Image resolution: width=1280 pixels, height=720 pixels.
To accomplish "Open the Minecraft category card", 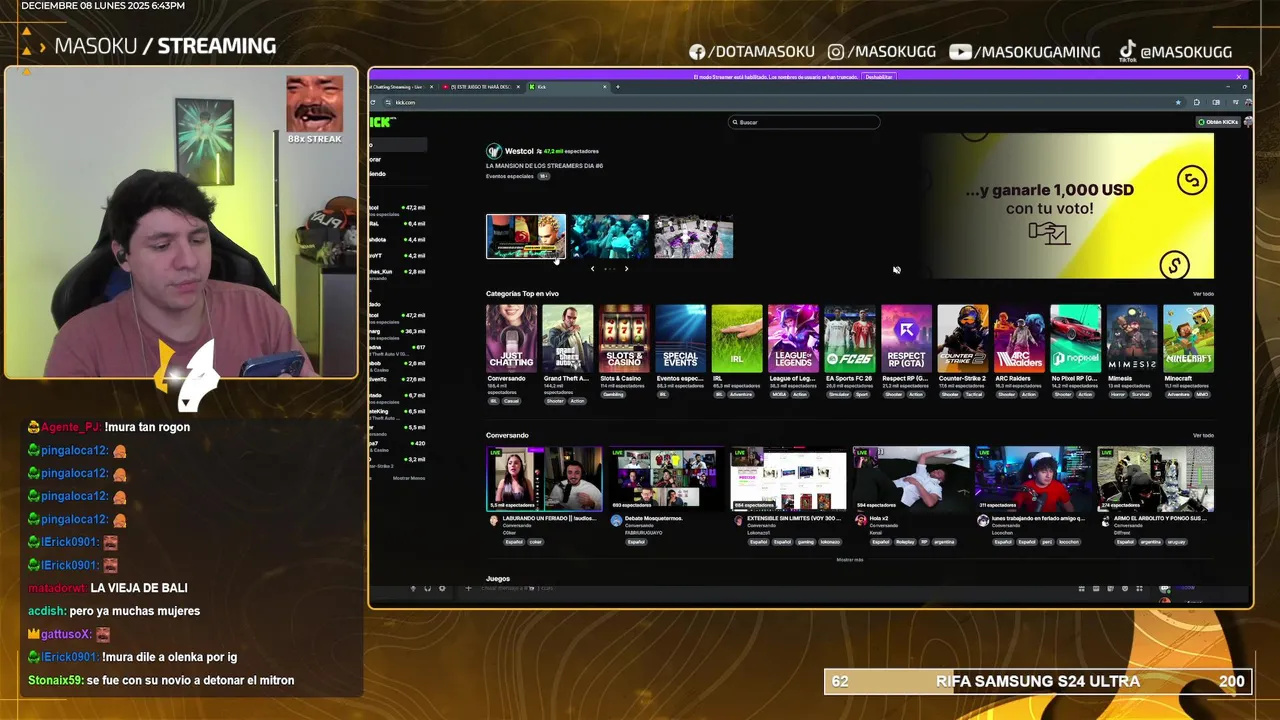I will 1189,338.
